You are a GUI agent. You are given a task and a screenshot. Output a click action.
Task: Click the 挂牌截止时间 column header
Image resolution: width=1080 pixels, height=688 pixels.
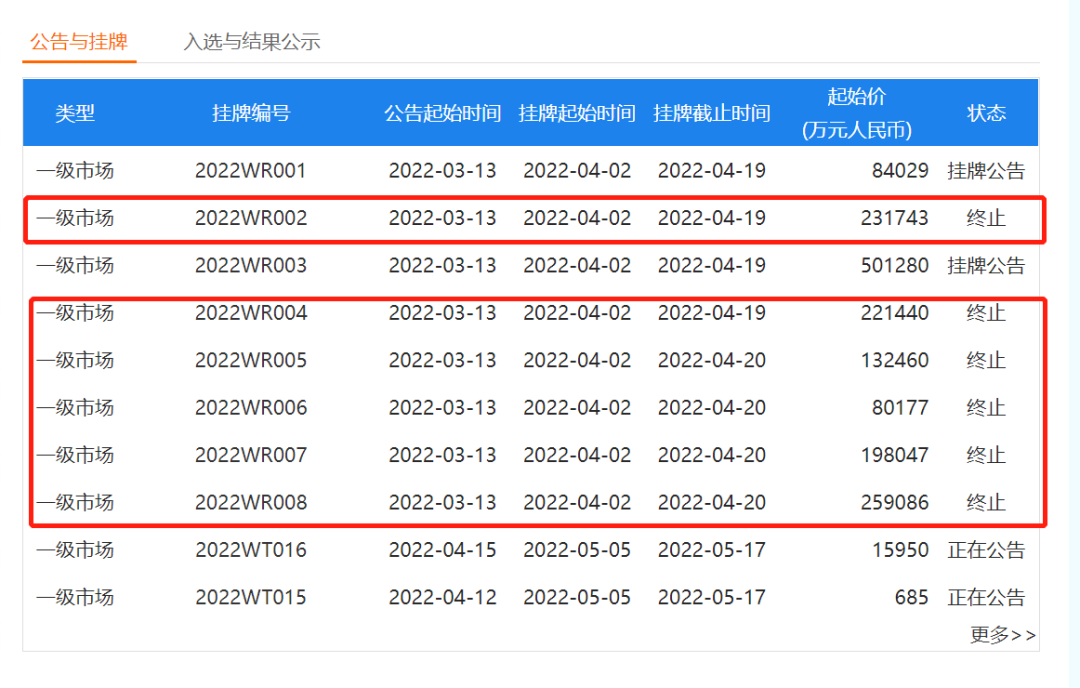pyautogui.click(x=712, y=113)
